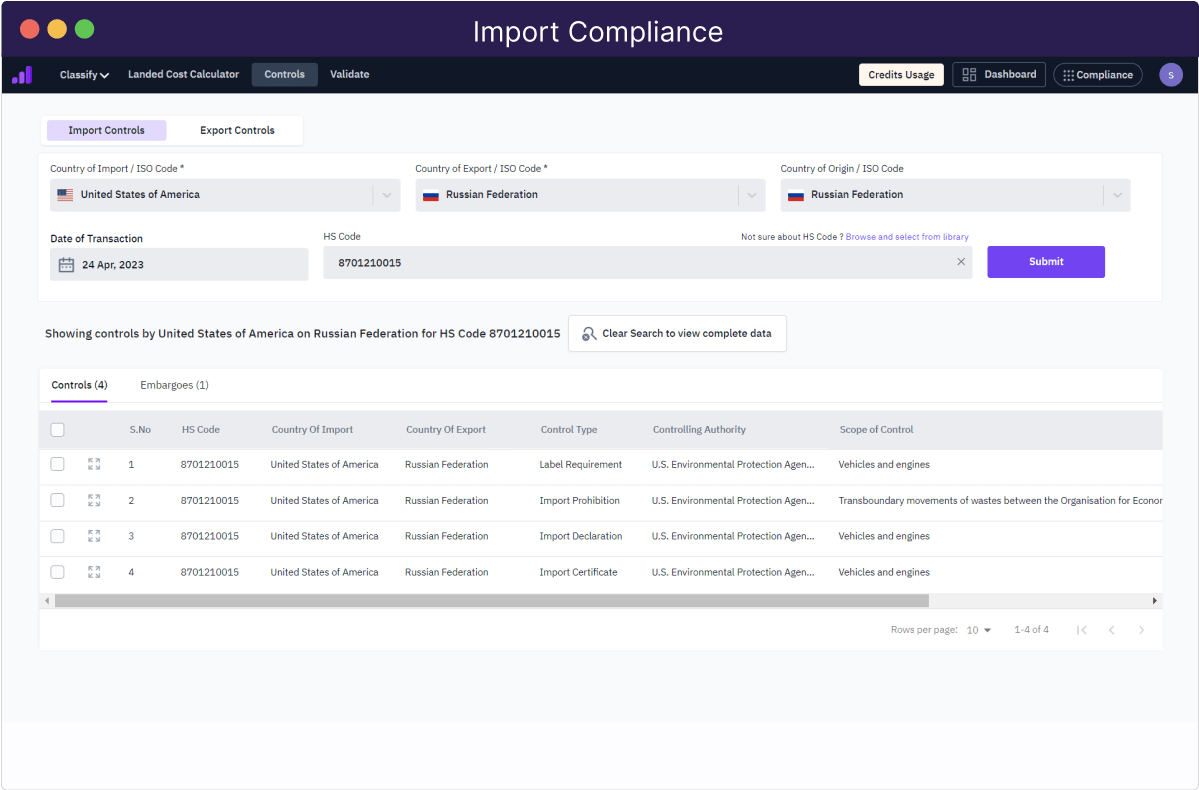
Task: Click the S user avatar
Action: click(x=1170, y=74)
